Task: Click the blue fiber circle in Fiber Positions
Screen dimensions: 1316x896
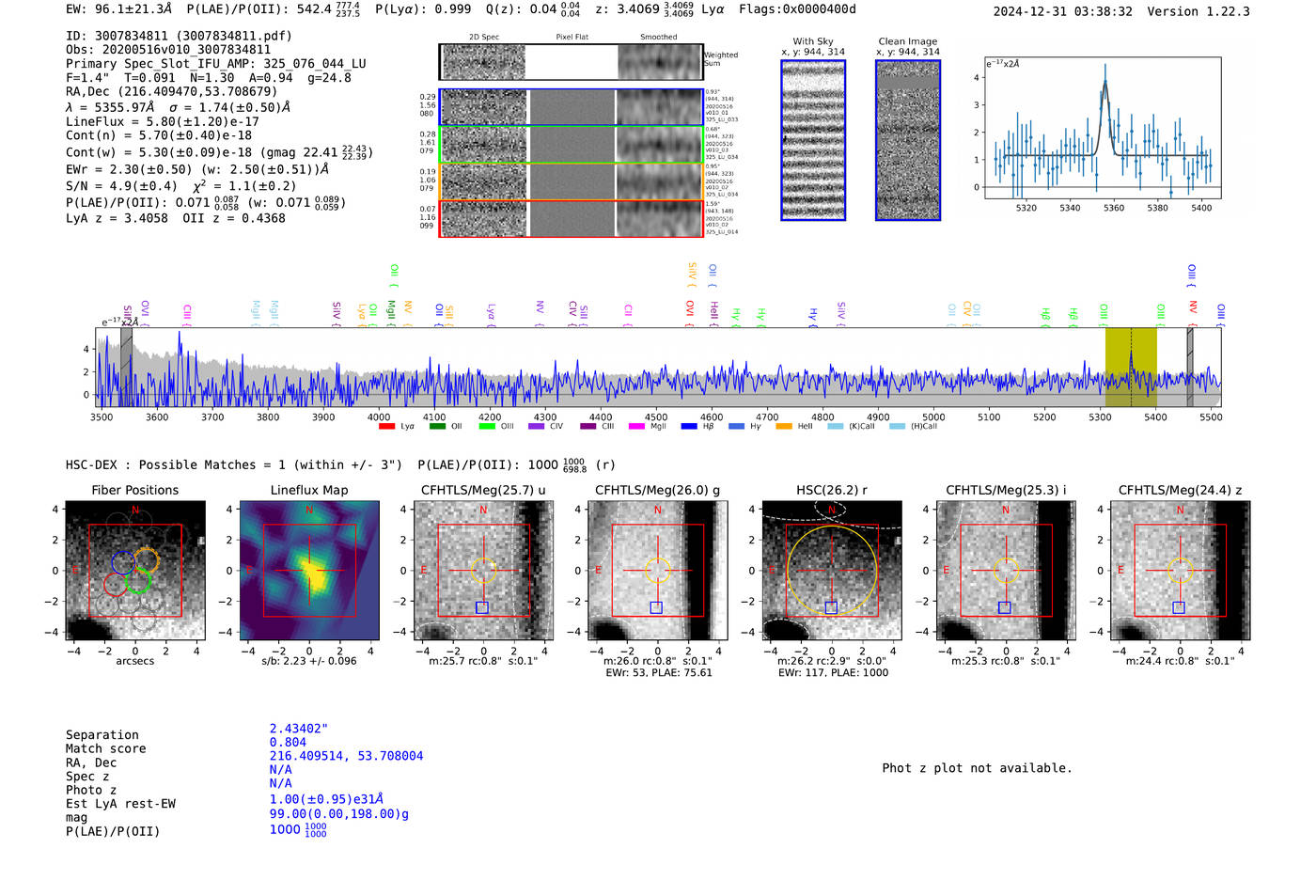Action: point(123,562)
